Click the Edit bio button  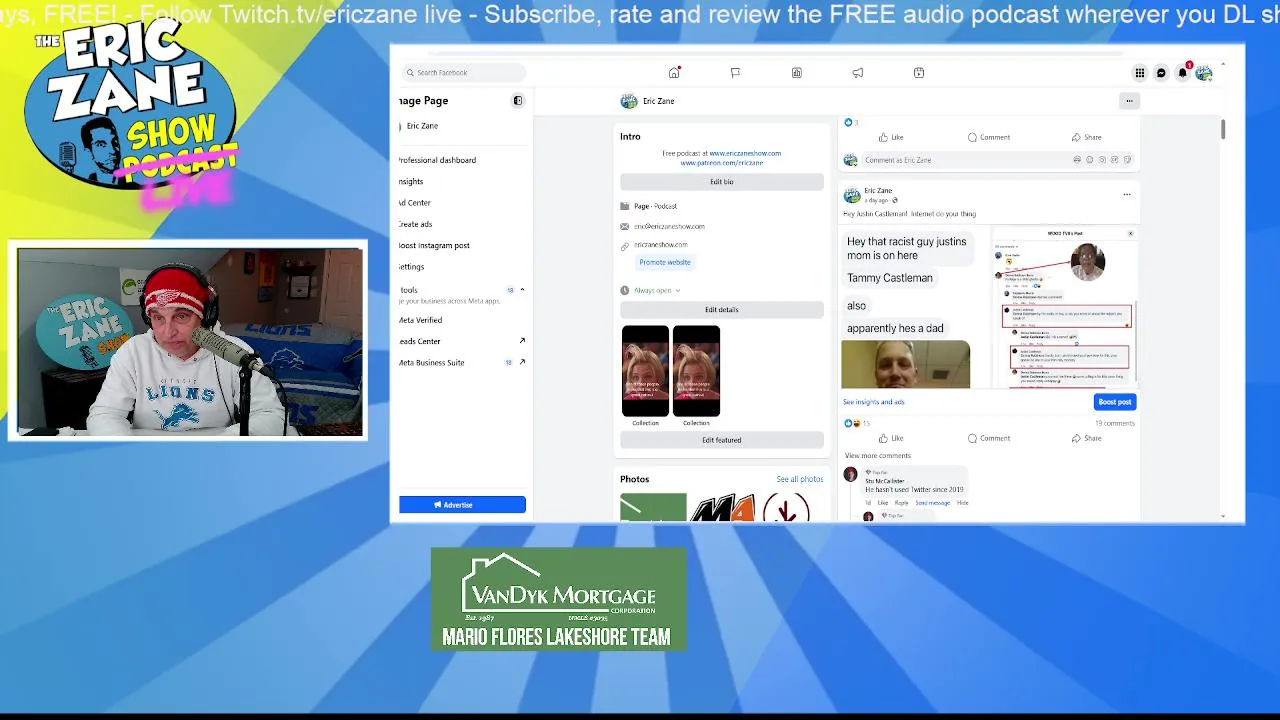tap(721, 182)
